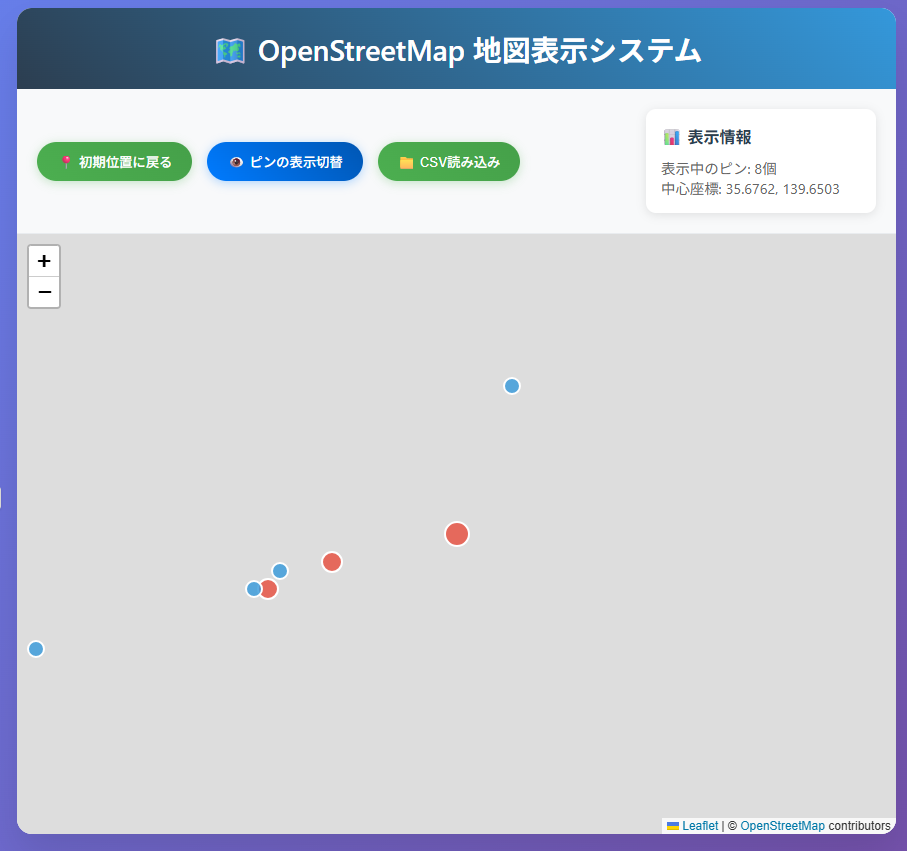Toggle pin visibility with ピンの表示切替
This screenshot has width=907, height=851.
click(285, 162)
